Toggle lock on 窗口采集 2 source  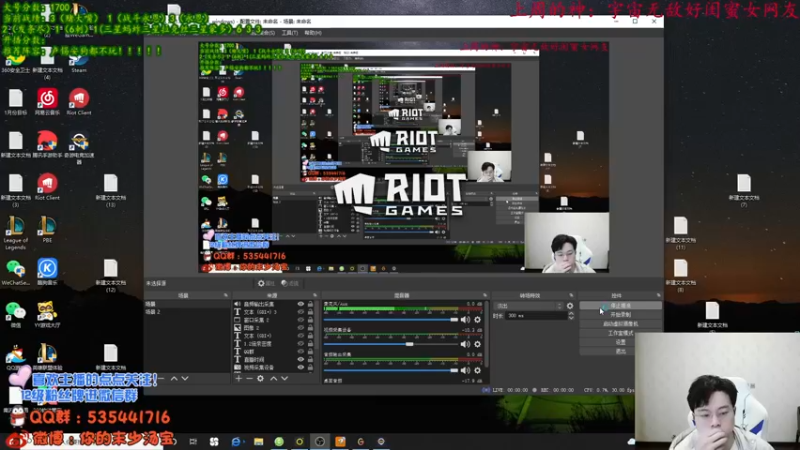click(310, 320)
